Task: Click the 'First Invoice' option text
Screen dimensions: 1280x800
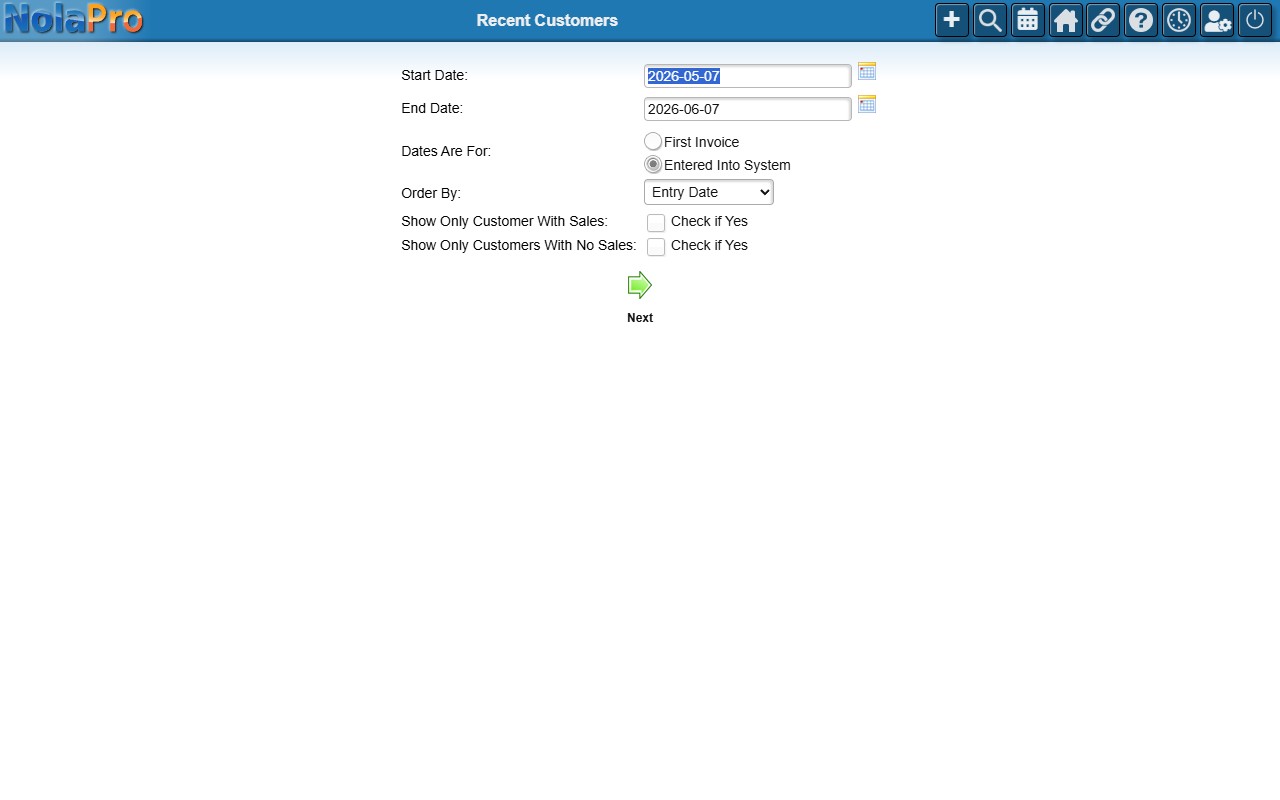Action: (702, 142)
